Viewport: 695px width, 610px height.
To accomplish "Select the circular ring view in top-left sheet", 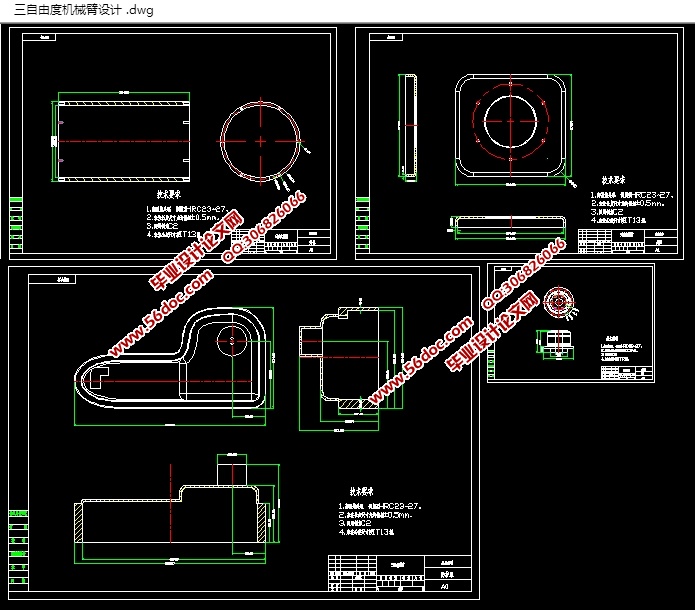I will (261, 140).
